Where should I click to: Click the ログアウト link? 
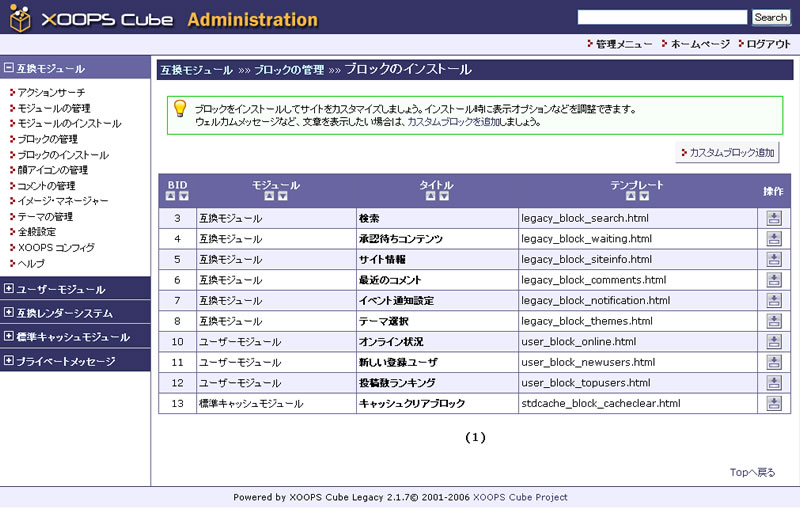pos(768,44)
